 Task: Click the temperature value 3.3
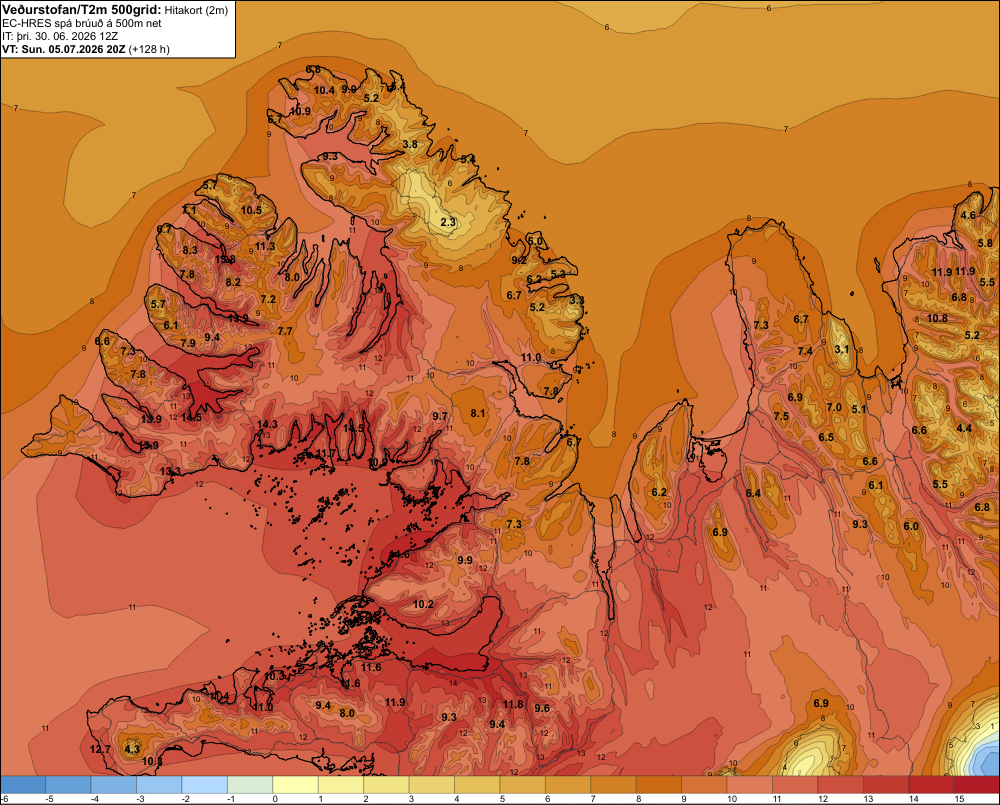pyautogui.click(x=577, y=300)
